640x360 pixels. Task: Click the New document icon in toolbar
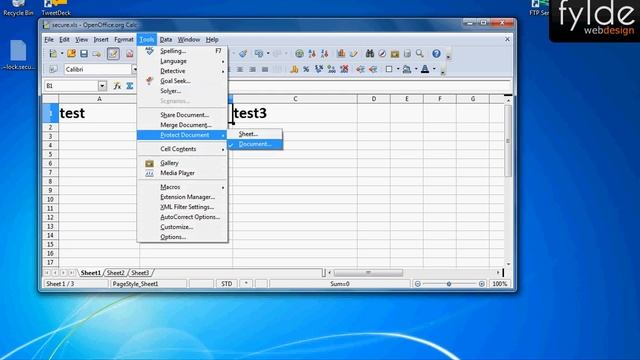click(53, 53)
